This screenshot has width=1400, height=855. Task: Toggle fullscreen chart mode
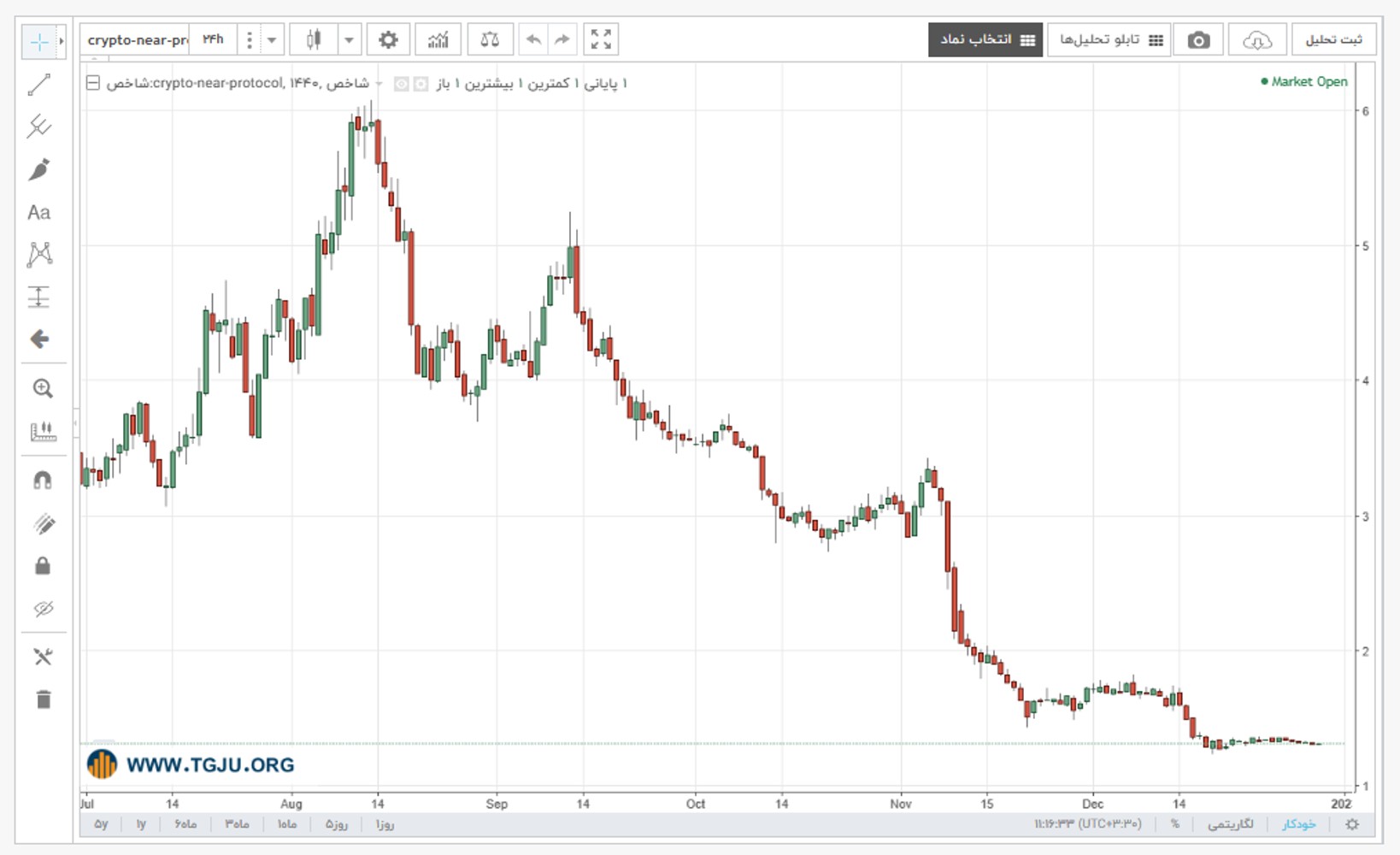point(601,39)
